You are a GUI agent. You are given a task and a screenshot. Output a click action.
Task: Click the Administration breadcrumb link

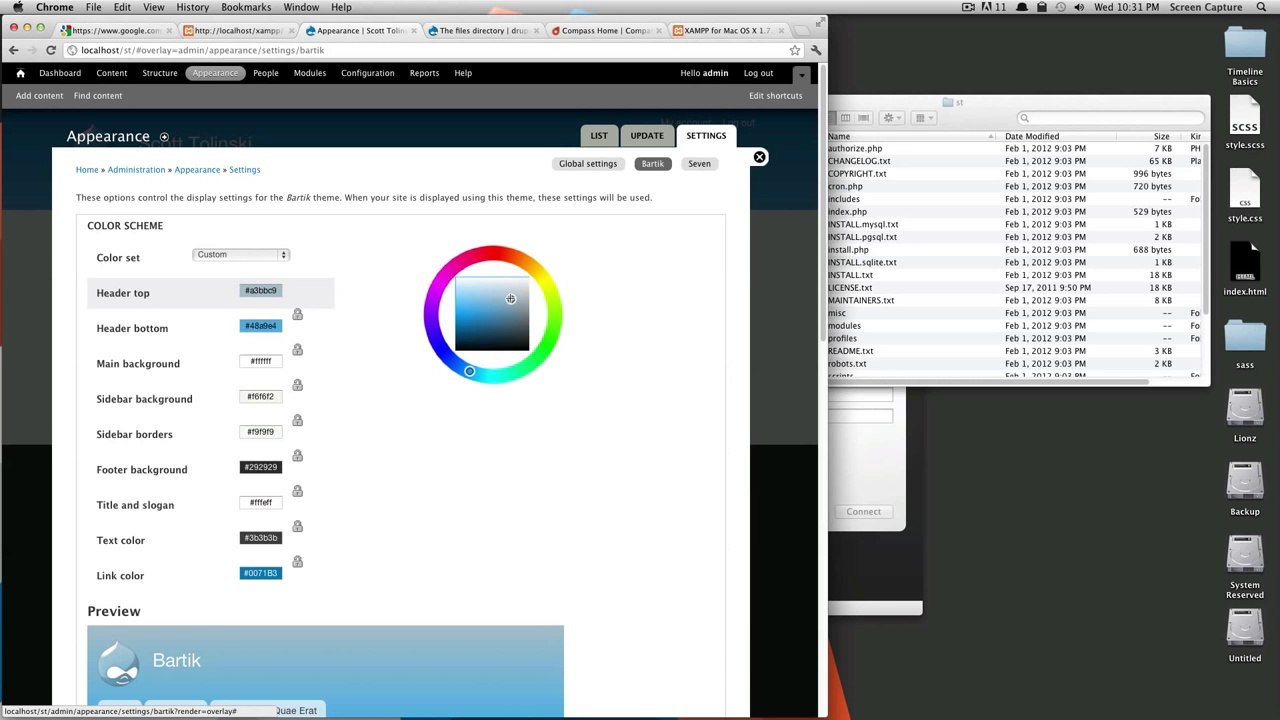pos(136,170)
